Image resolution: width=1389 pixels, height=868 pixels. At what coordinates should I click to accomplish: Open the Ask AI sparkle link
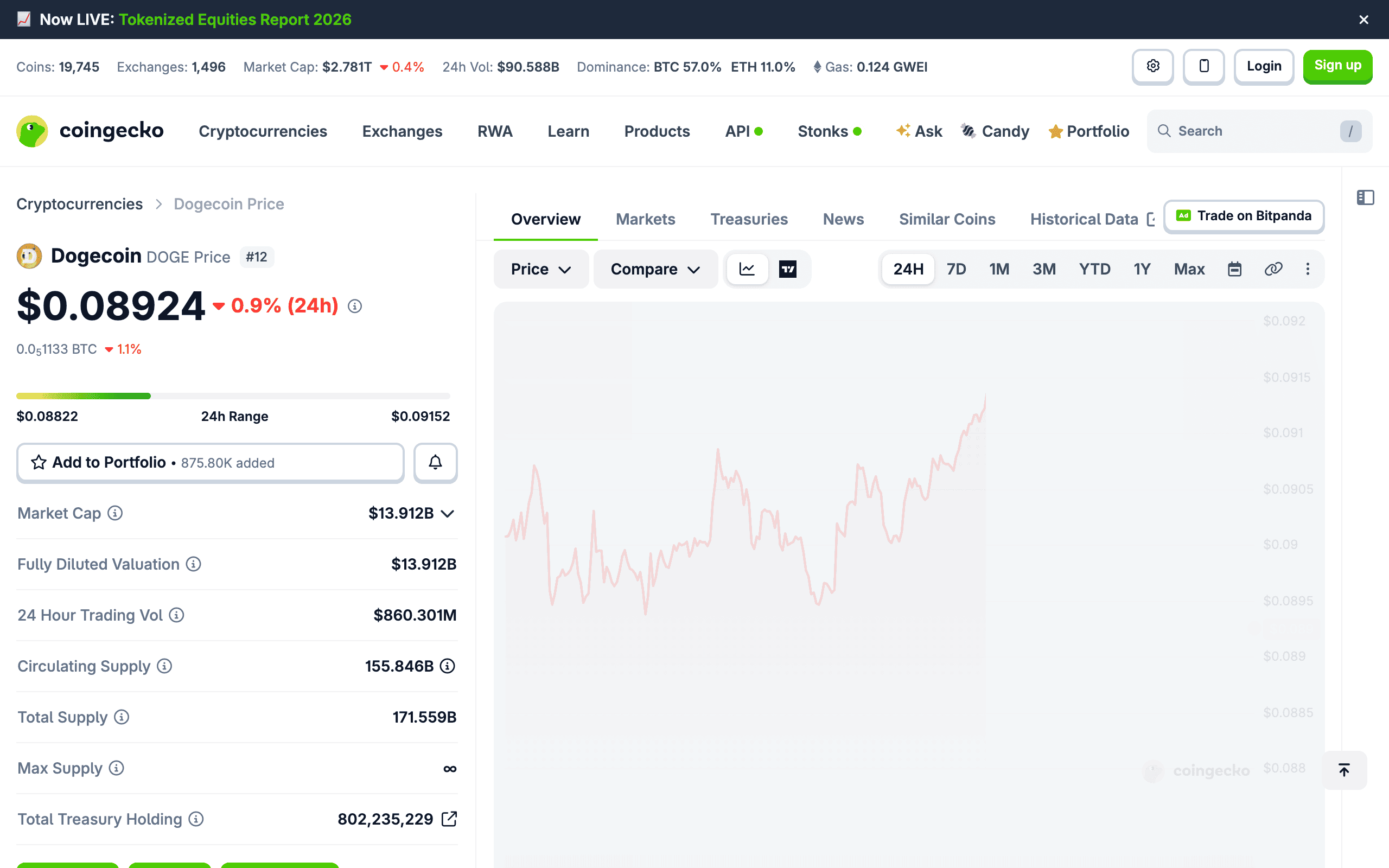click(920, 131)
